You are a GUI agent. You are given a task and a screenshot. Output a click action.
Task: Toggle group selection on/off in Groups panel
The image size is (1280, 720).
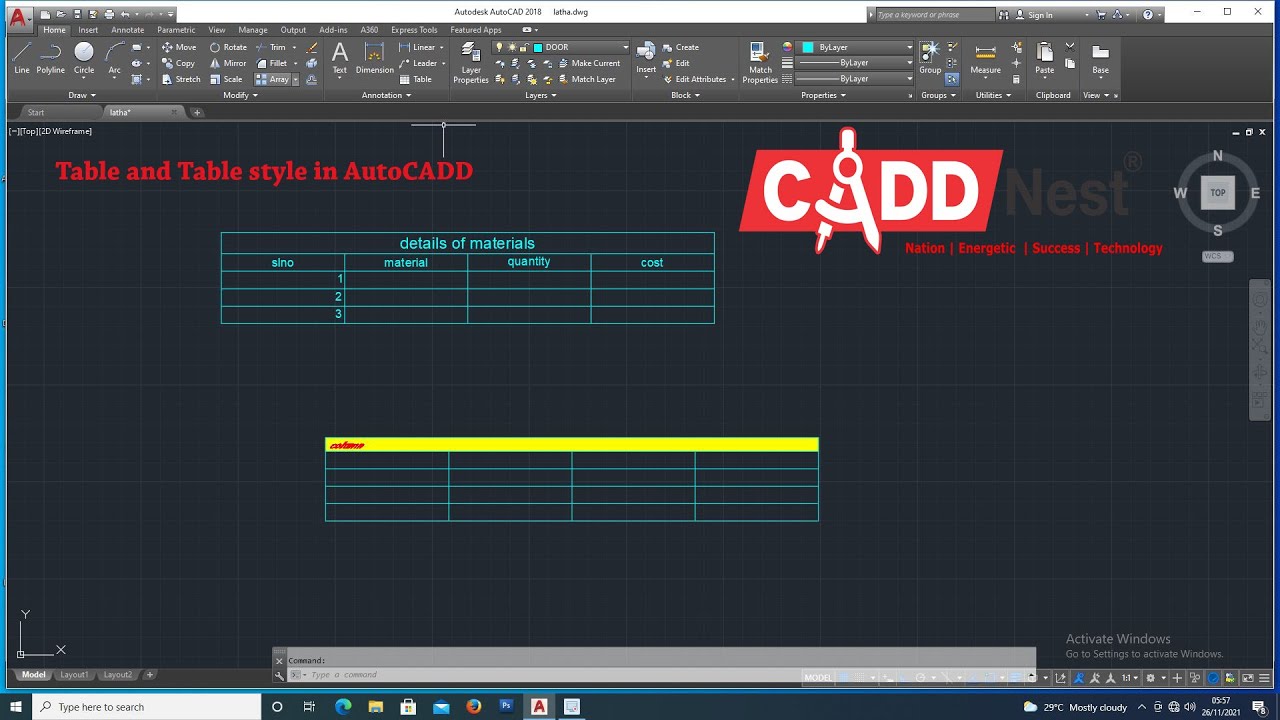(x=952, y=79)
